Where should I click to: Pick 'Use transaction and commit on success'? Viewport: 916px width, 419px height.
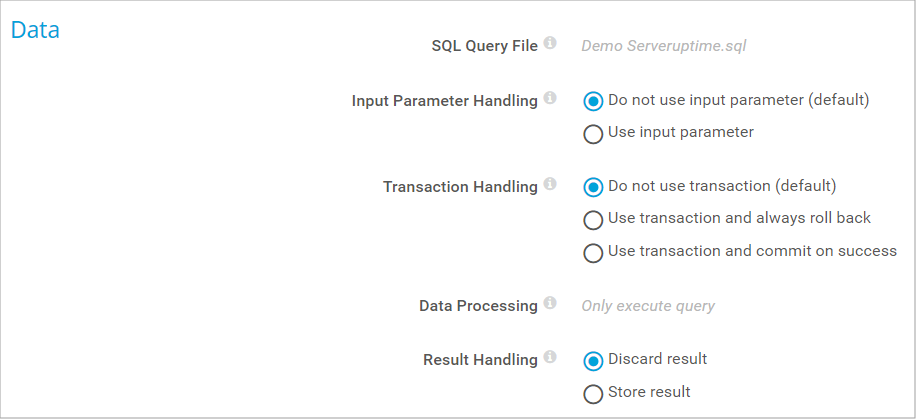click(593, 252)
